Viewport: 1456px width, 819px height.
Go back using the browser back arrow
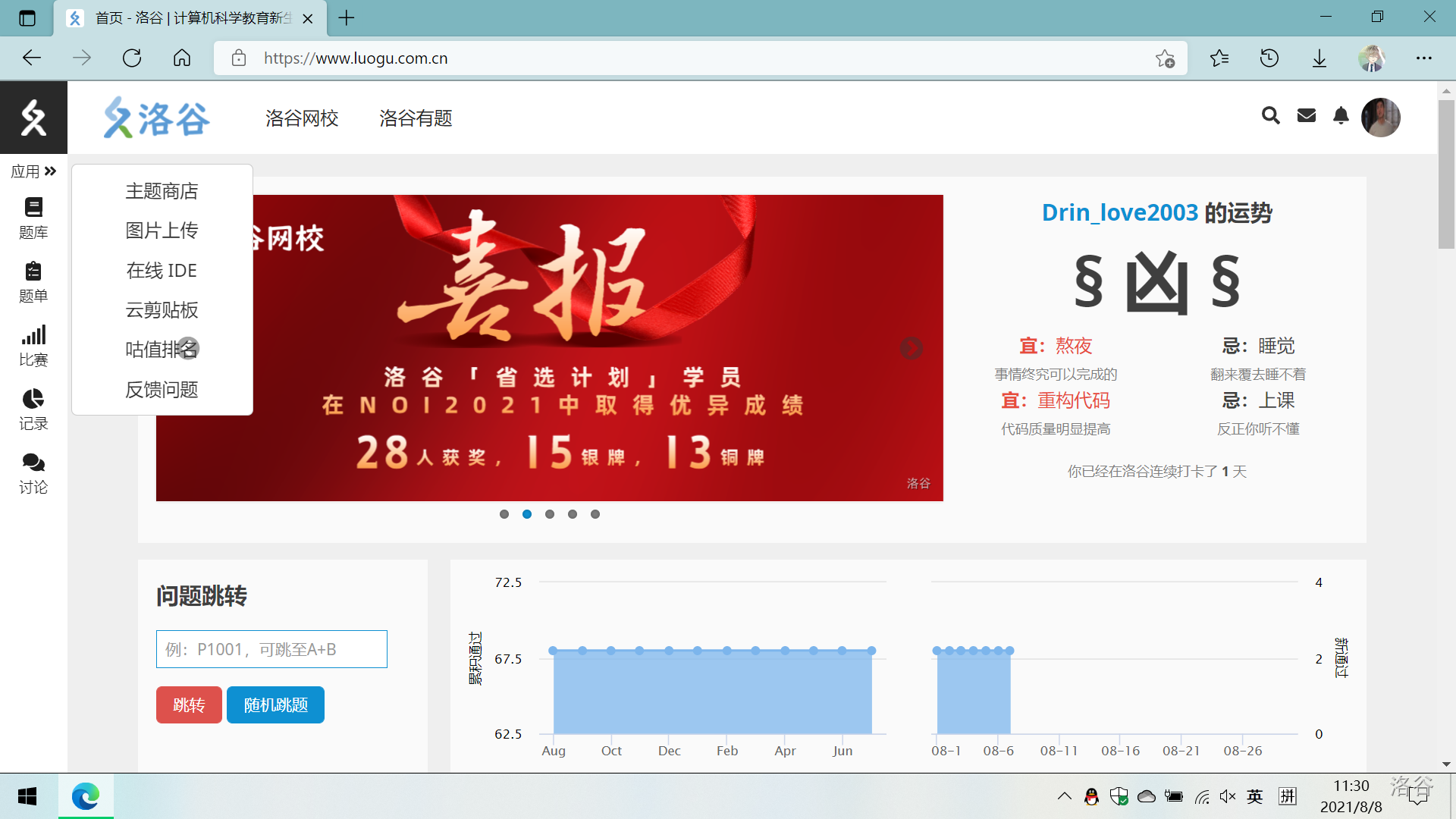pyautogui.click(x=32, y=58)
